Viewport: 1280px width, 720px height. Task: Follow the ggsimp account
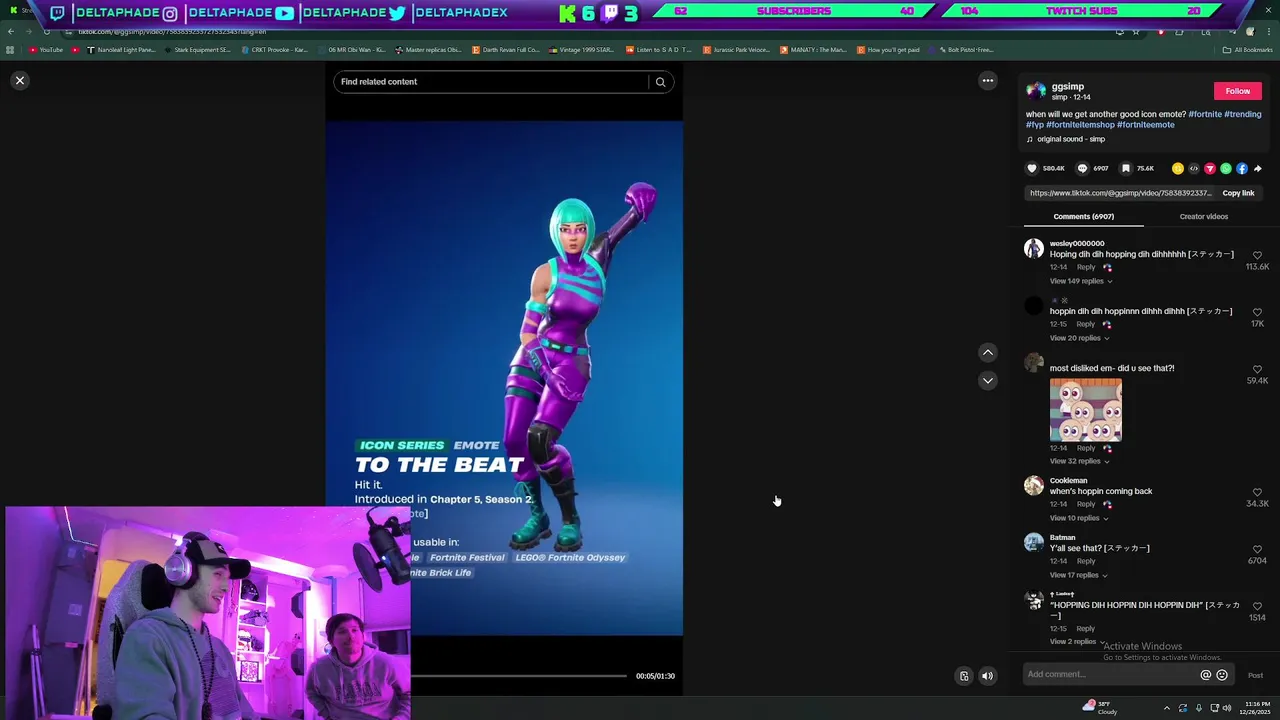tap(1237, 91)
